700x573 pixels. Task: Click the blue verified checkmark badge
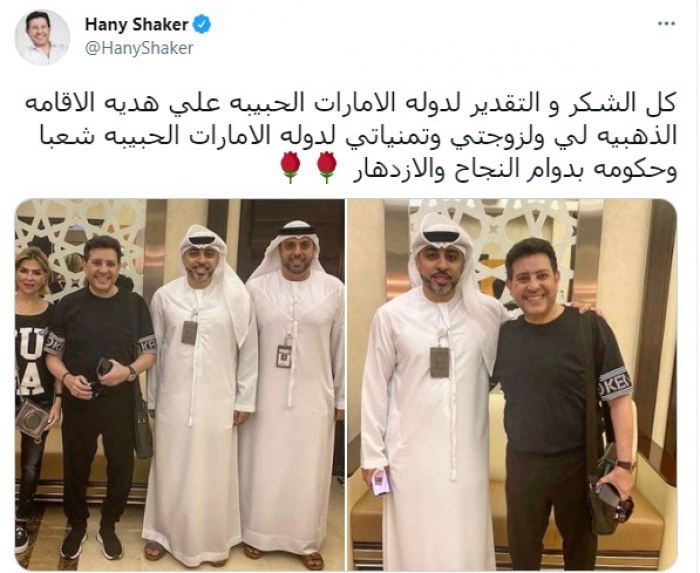tap(201, 25)
